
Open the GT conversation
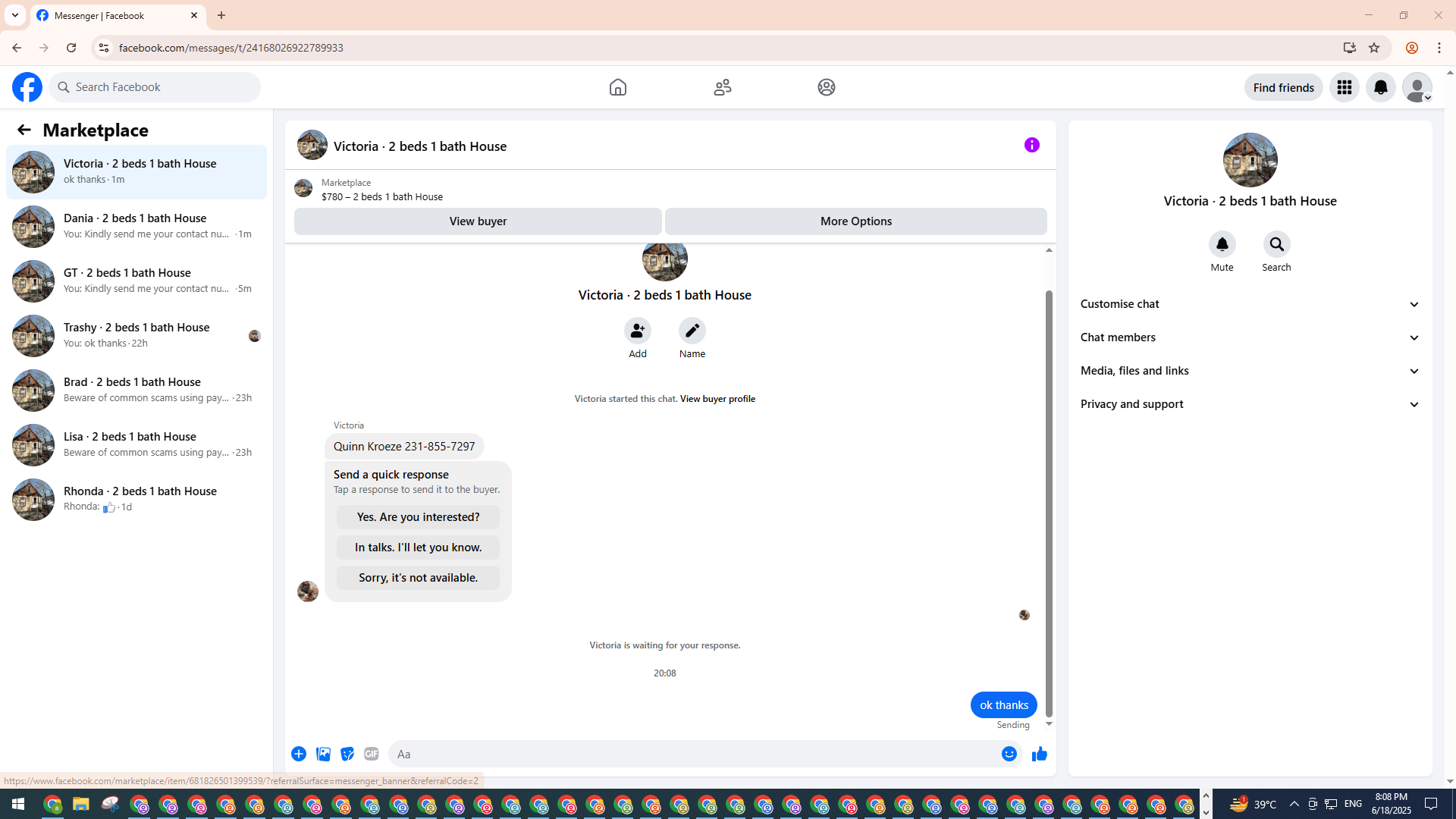[x=136, y=281]
